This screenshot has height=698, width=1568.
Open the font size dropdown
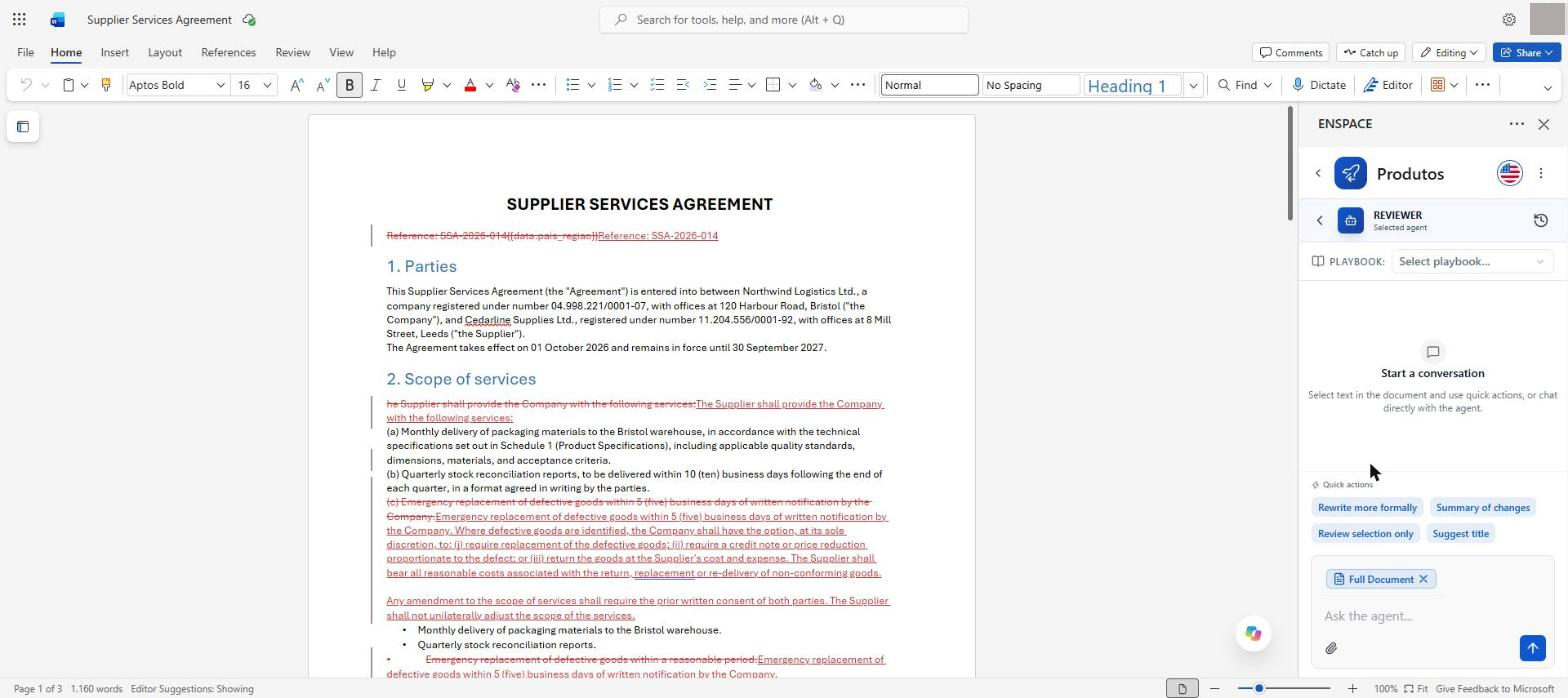[267, 85]
